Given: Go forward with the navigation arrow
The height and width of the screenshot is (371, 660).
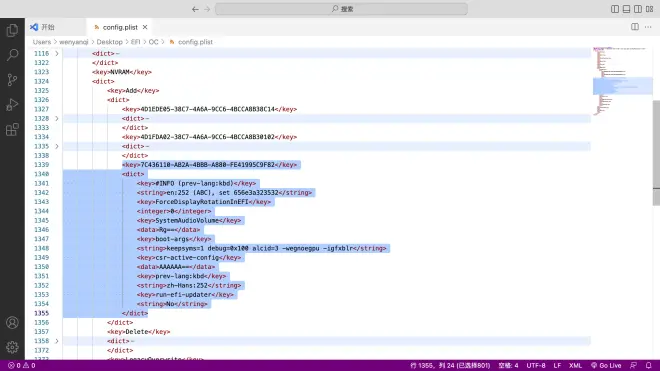Looking at the screenshot, I should pos(207,9).
